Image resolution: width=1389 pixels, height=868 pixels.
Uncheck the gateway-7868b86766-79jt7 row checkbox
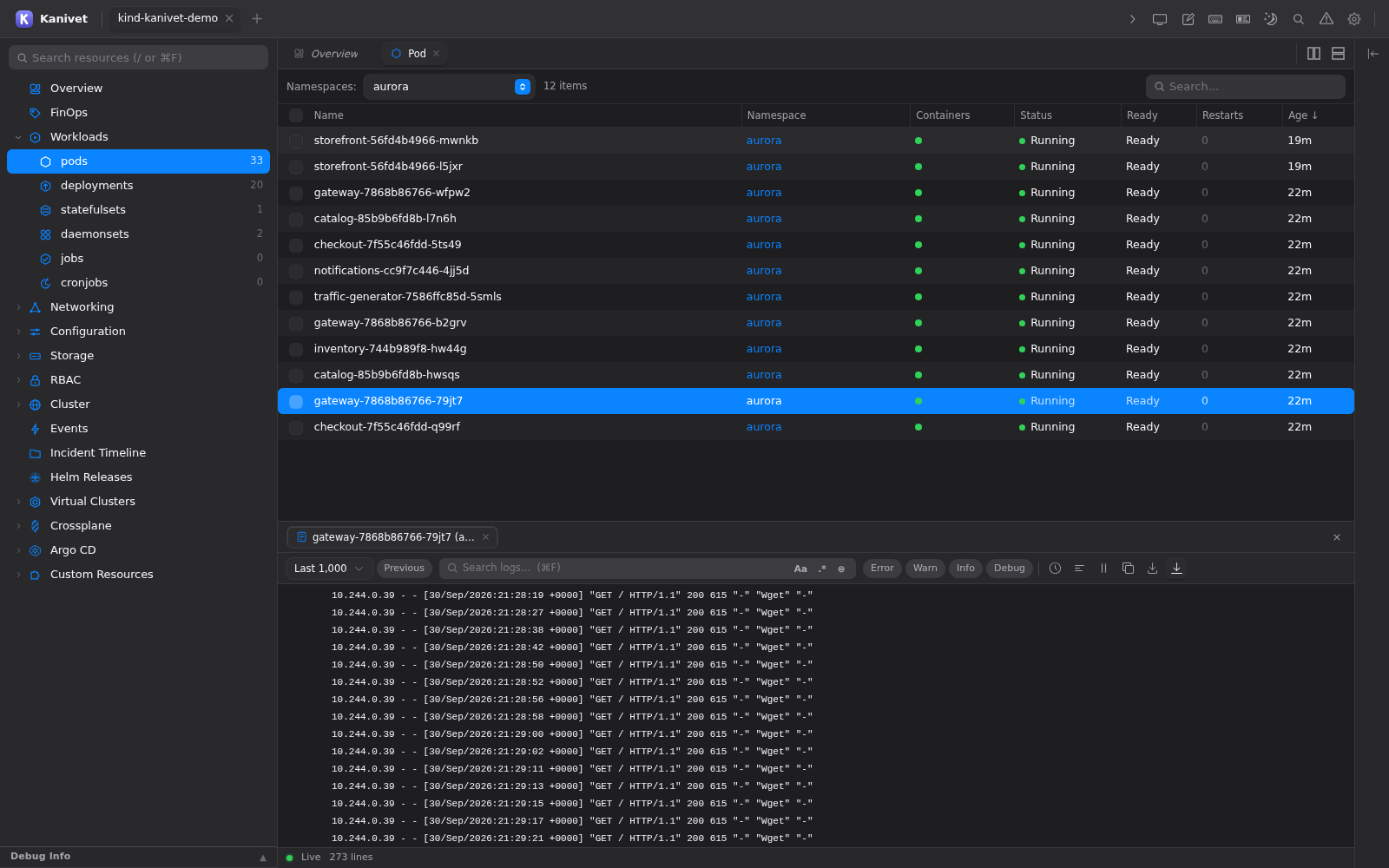(x=296, y=401)
